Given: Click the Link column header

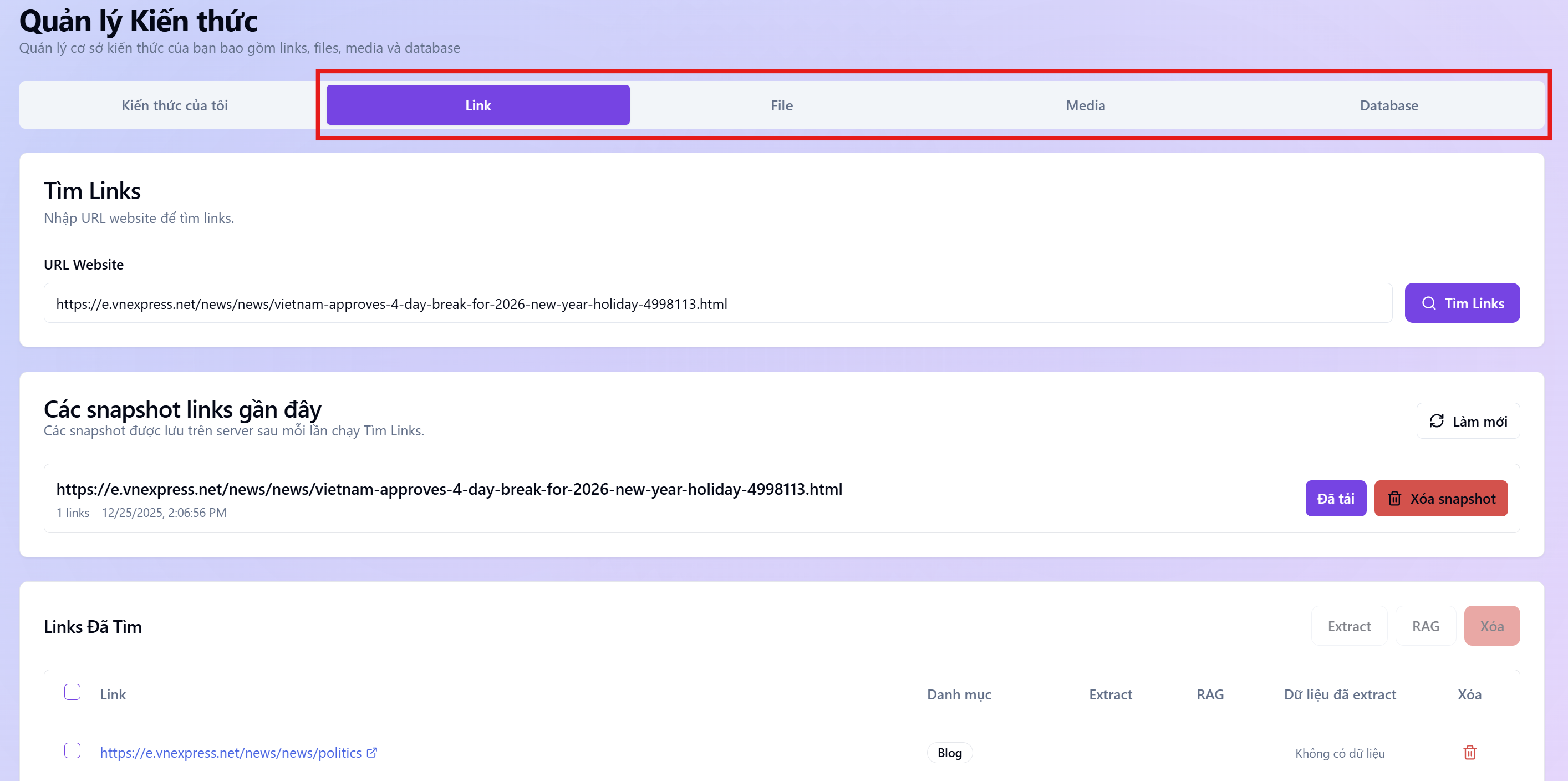Looking at the screenshot, I should 113,694.
